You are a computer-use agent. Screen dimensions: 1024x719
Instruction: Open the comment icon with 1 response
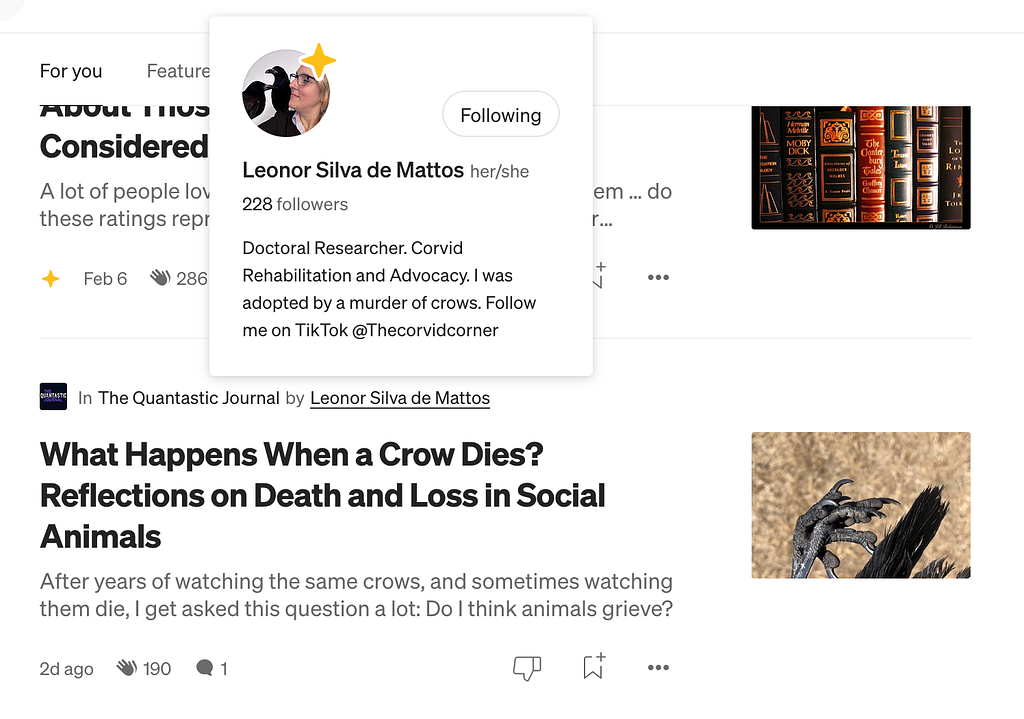click(204, 667)
